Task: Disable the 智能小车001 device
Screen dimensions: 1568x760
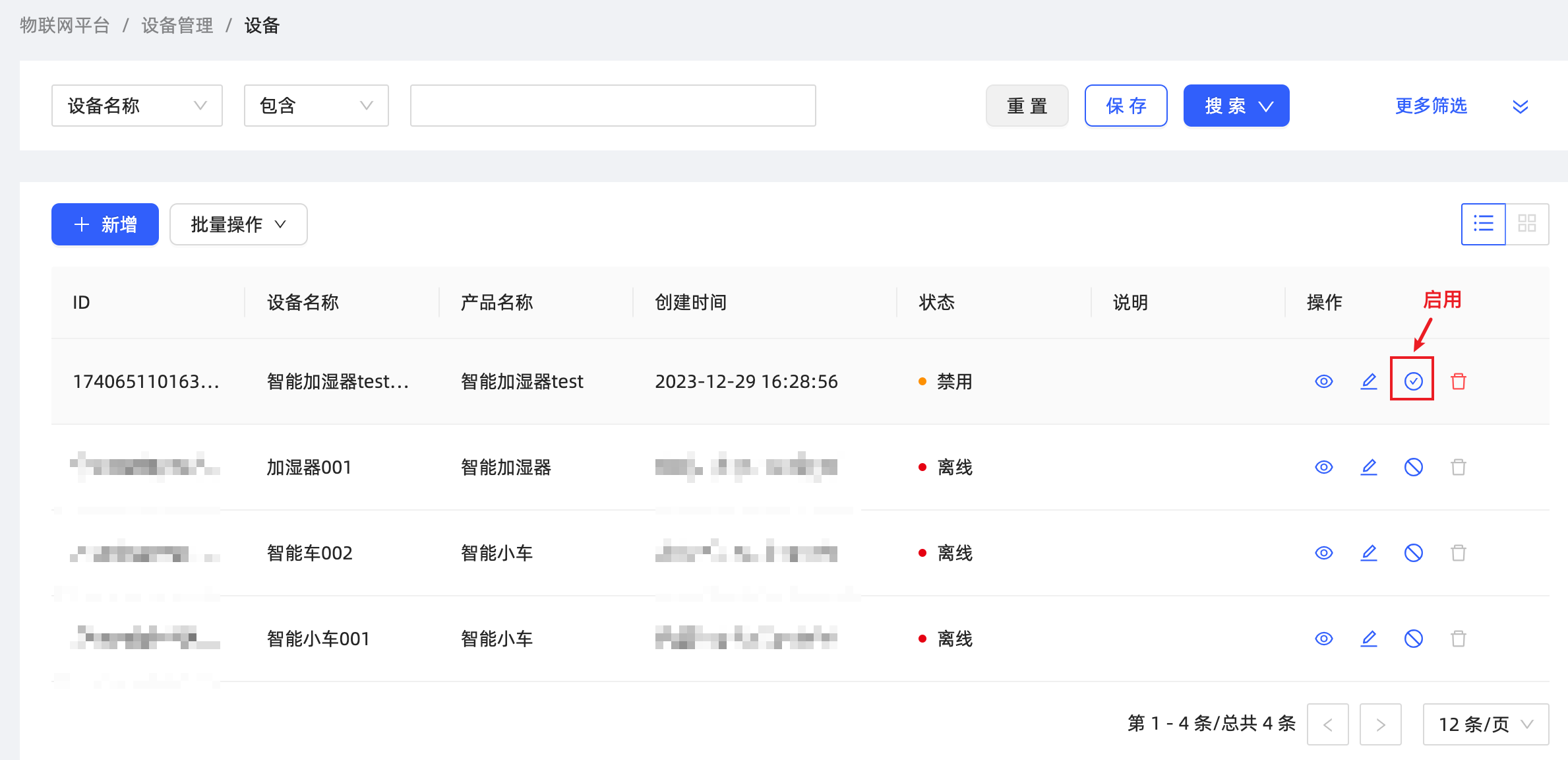Action: coord(1413,639)
